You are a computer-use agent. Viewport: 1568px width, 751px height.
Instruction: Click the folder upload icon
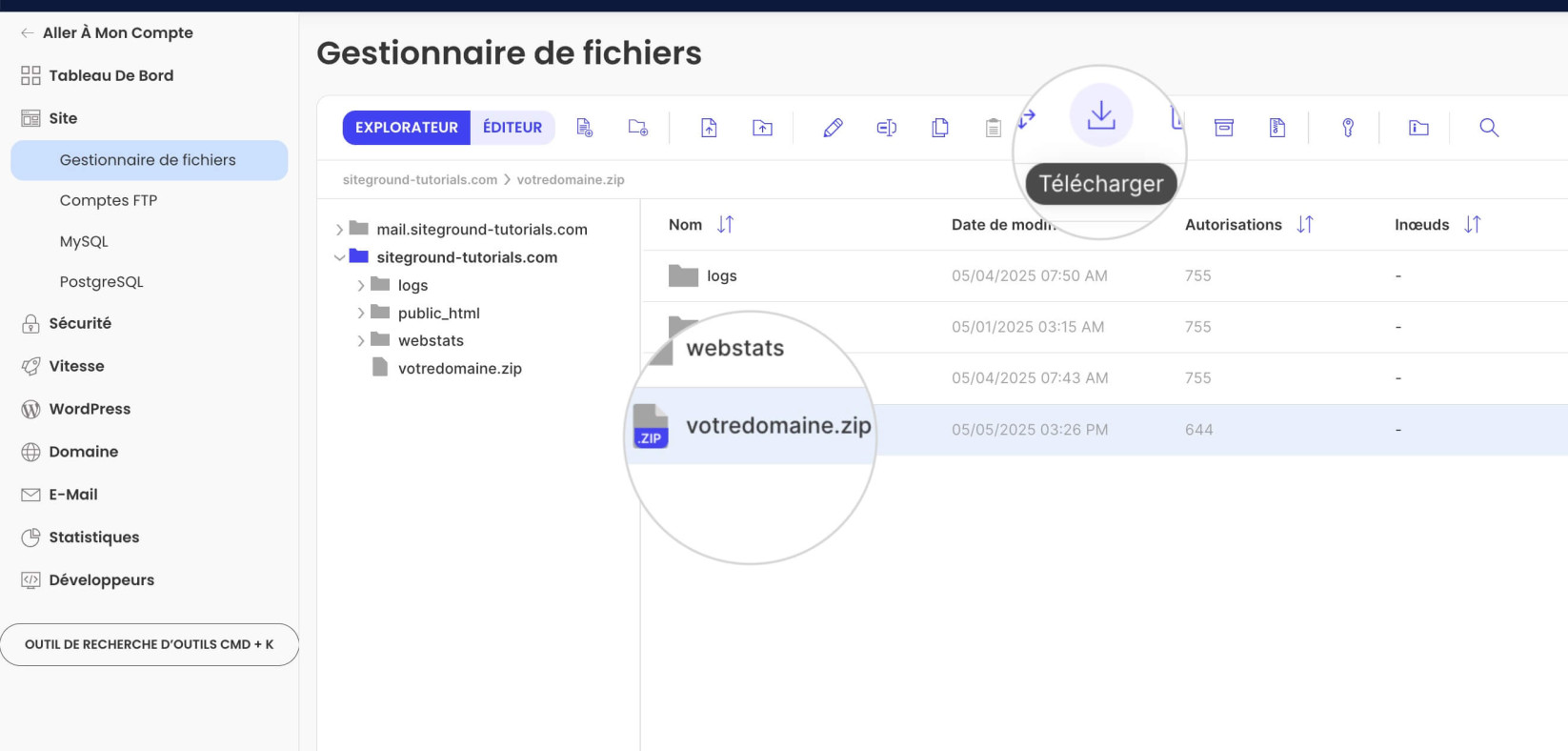[x=762, y=128]
